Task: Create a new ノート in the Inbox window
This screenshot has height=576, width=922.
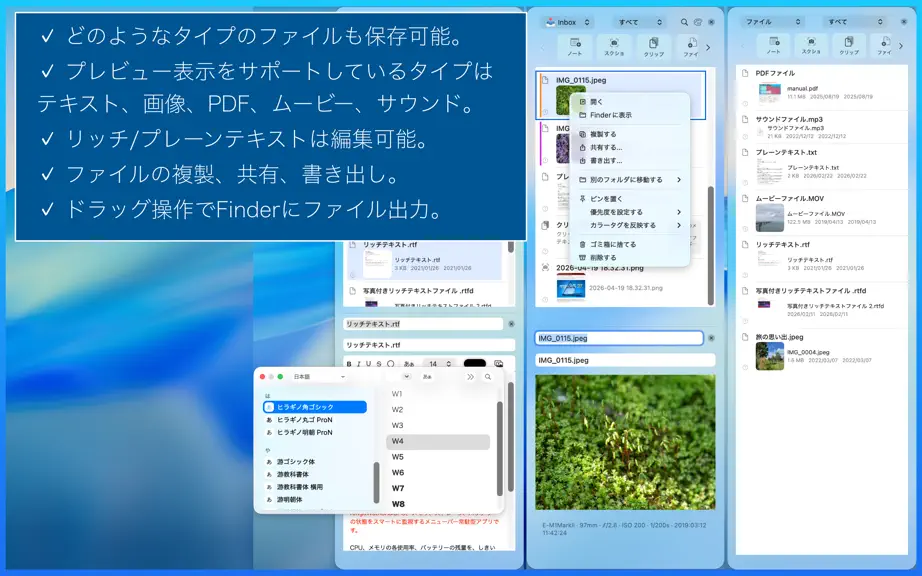Action: coord(574,47)
